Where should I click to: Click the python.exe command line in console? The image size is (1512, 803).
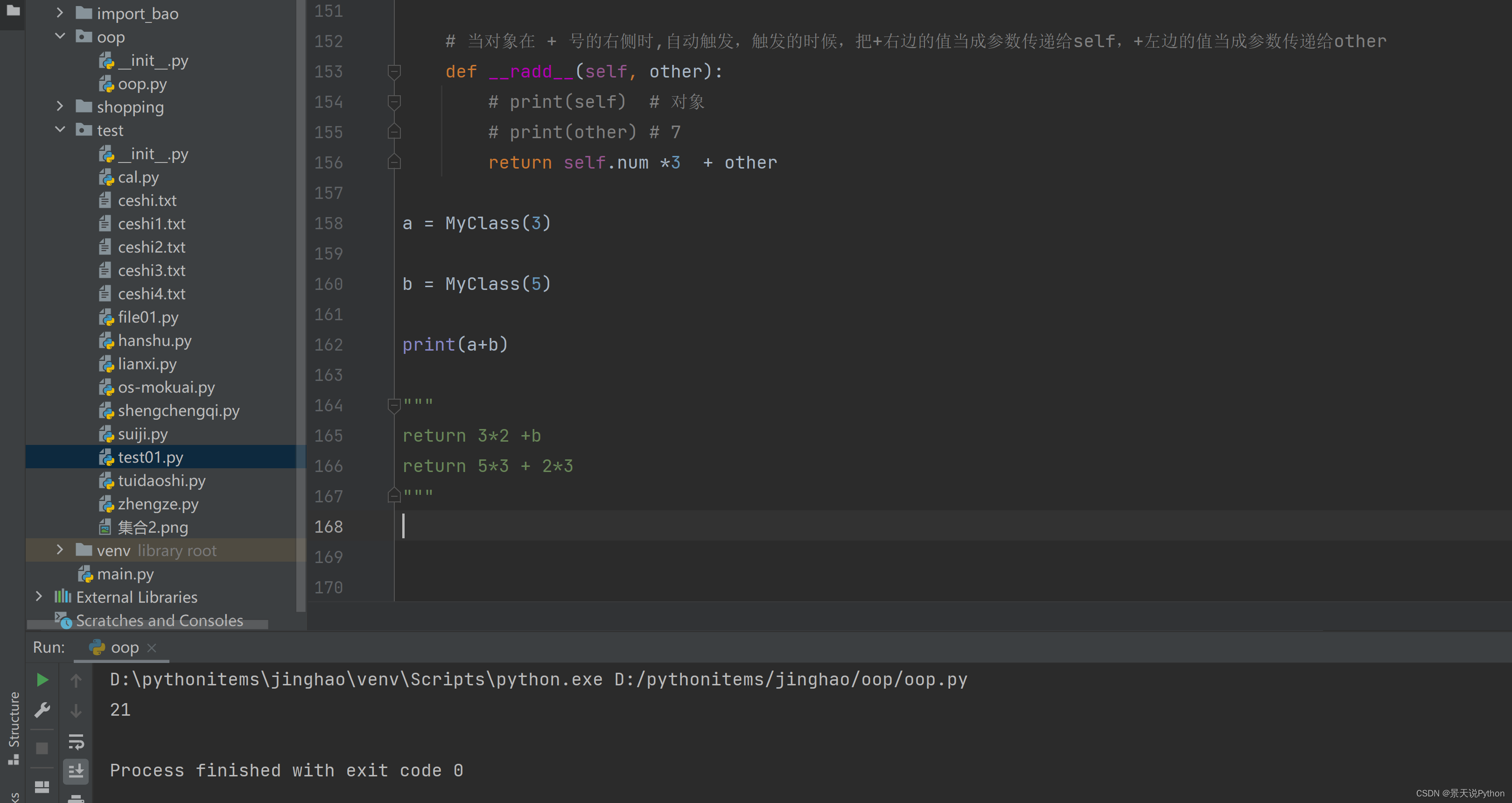pyautogui.click(x=538, y=680)
